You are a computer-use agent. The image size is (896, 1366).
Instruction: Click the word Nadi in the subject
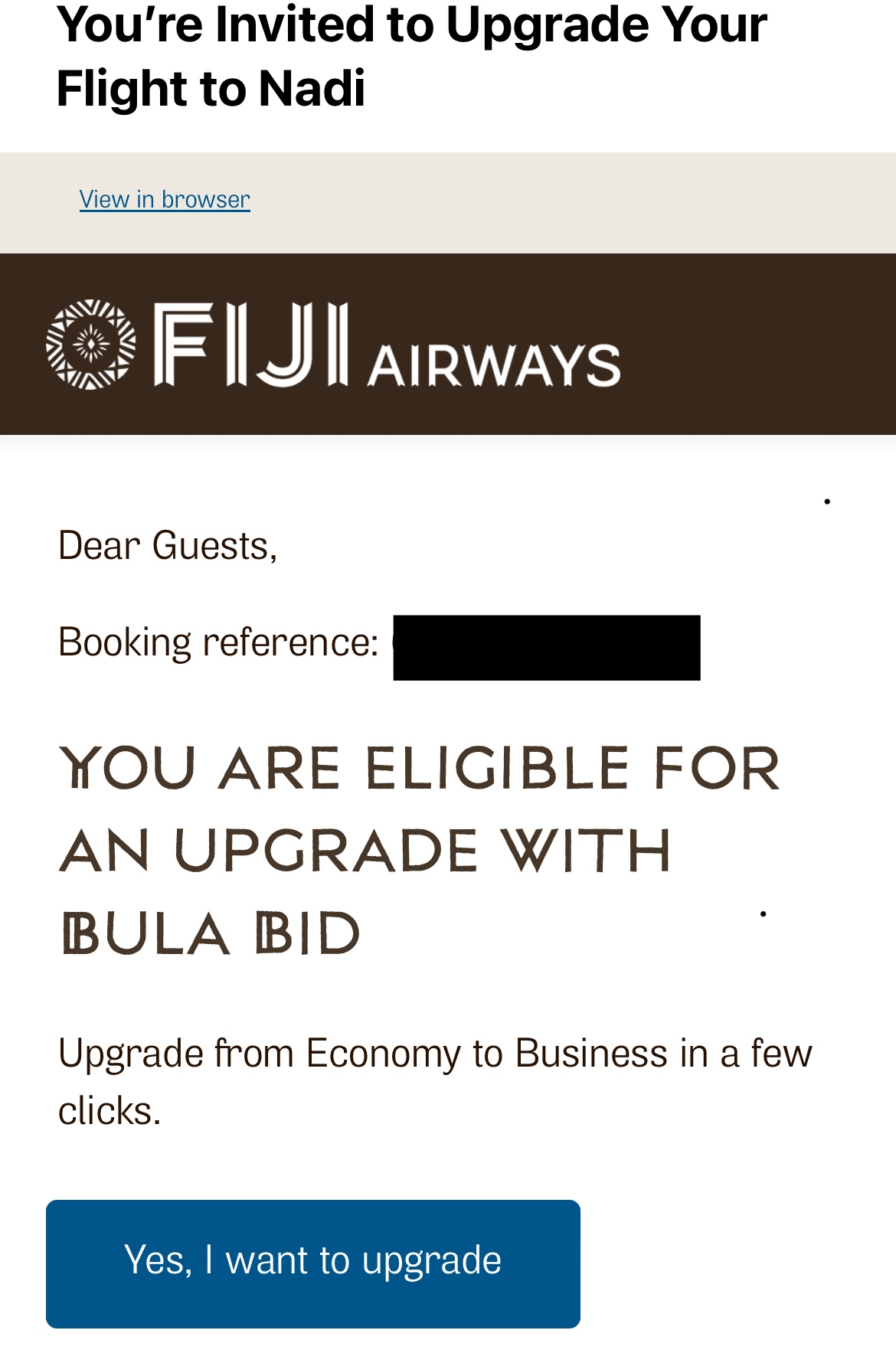(x=312, y=88)
